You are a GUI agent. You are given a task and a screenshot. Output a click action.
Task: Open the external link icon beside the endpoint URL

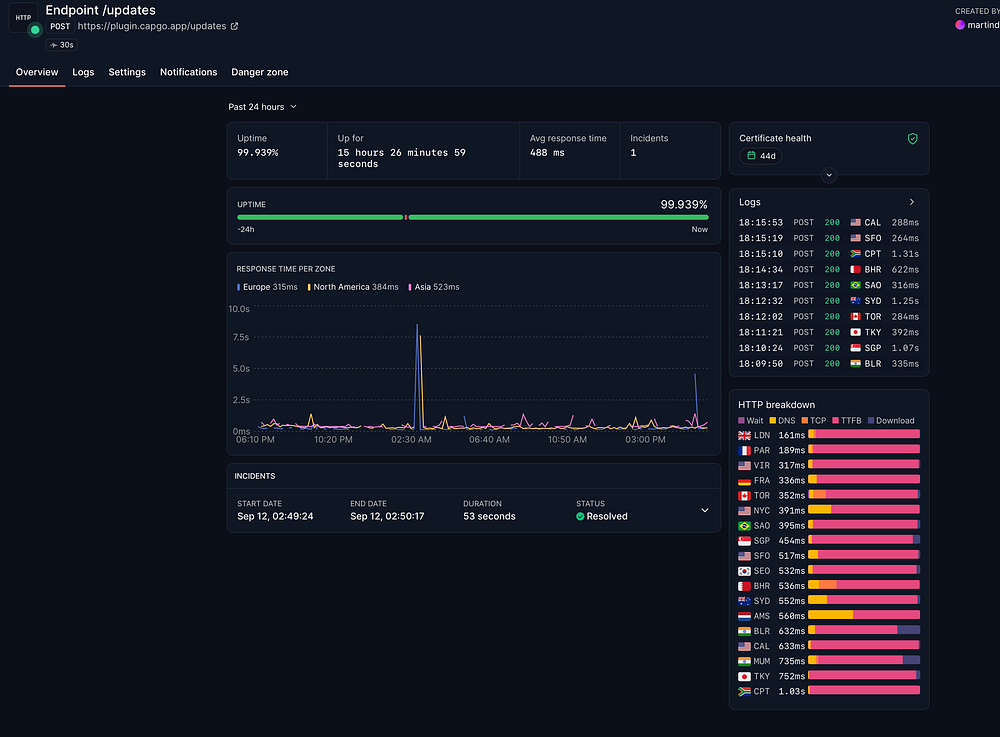pyautogui.click(x=235, y=26)
